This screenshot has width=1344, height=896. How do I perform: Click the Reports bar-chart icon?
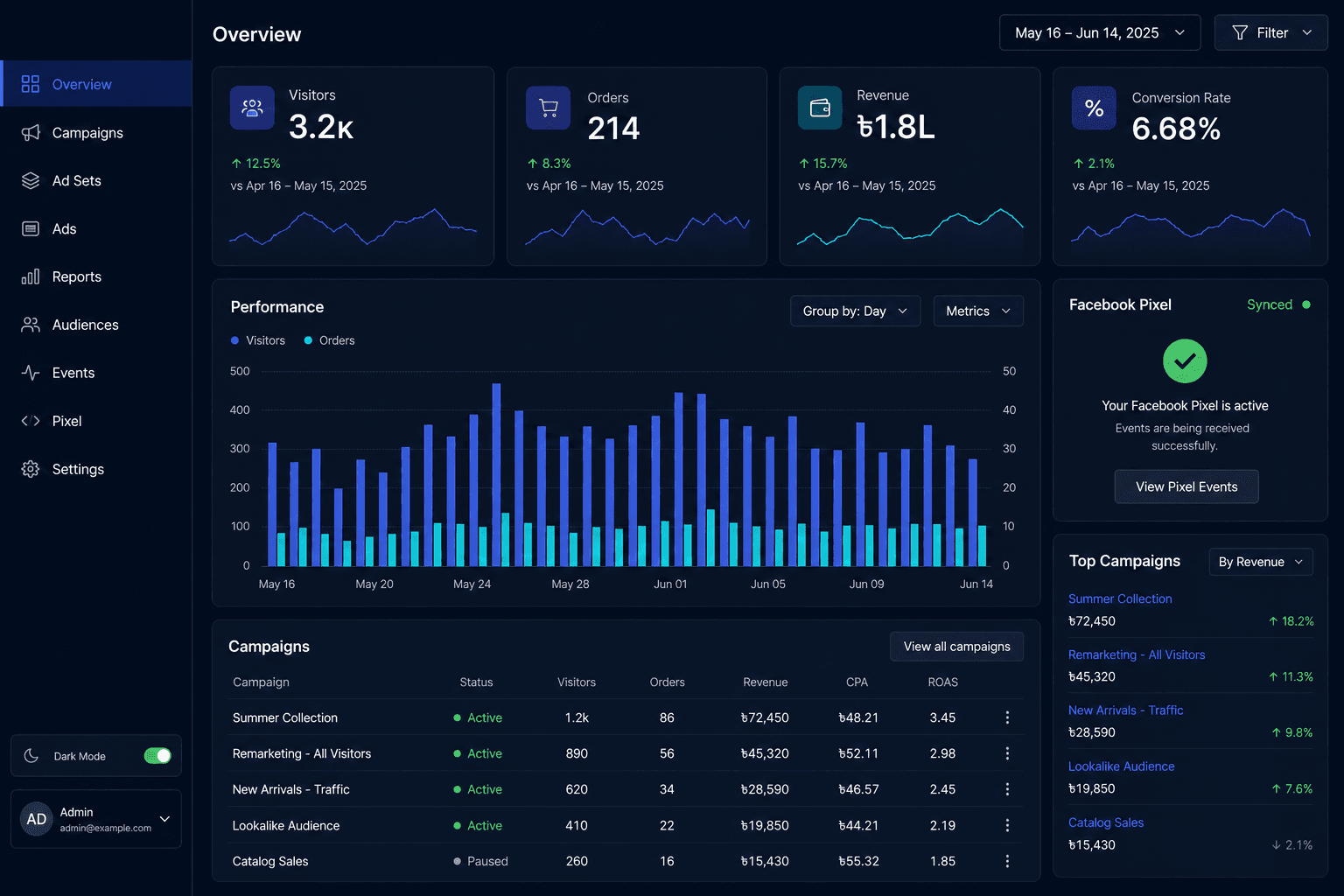[31, 276]
